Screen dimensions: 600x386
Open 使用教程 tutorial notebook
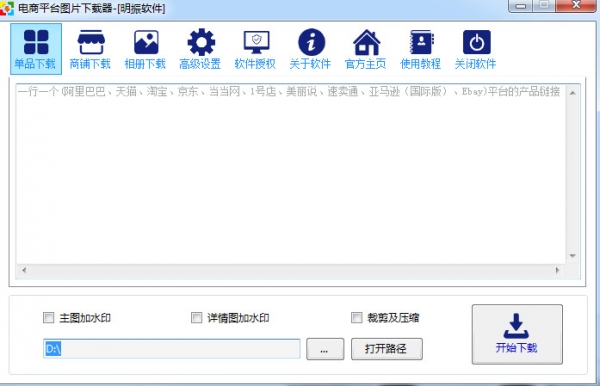click(421, 49)
